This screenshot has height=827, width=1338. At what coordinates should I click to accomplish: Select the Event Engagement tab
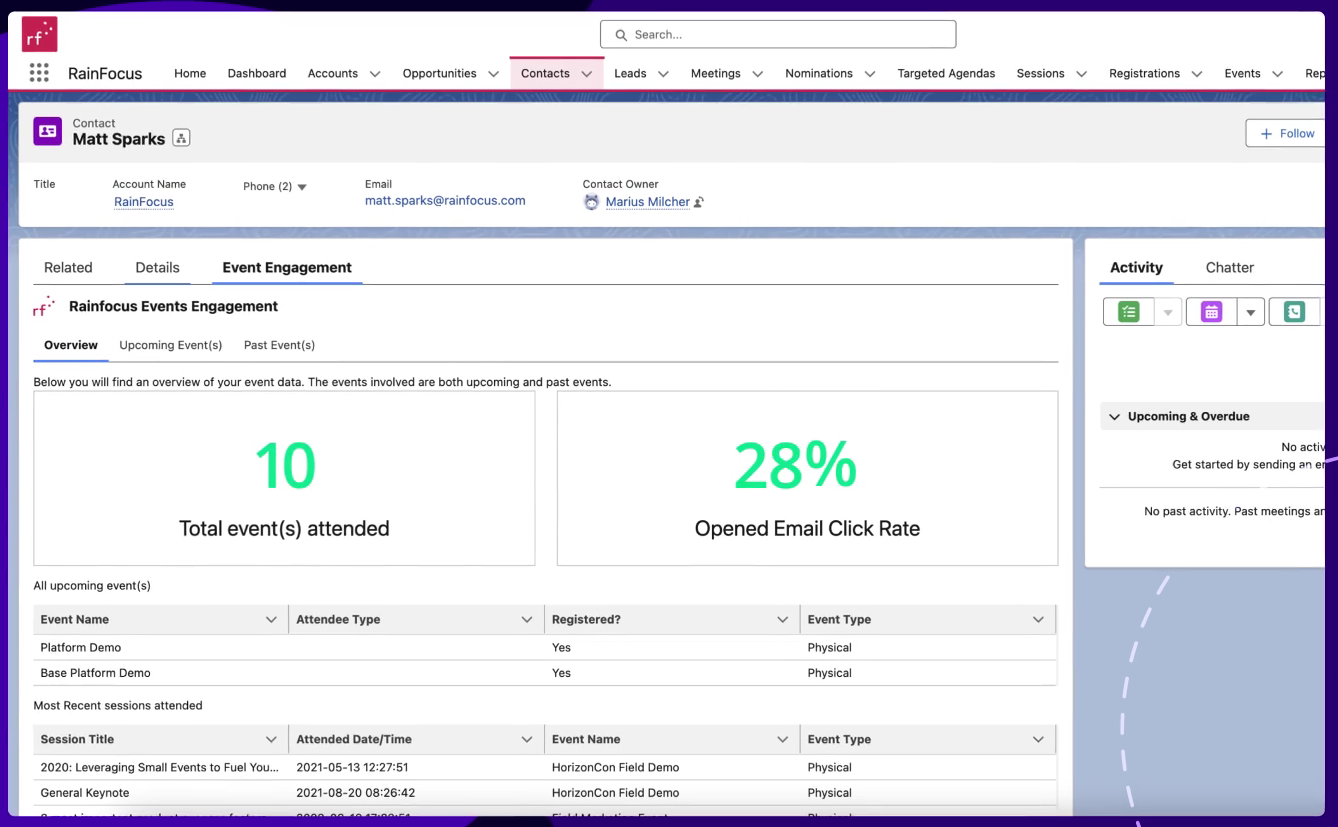[287, 267]
